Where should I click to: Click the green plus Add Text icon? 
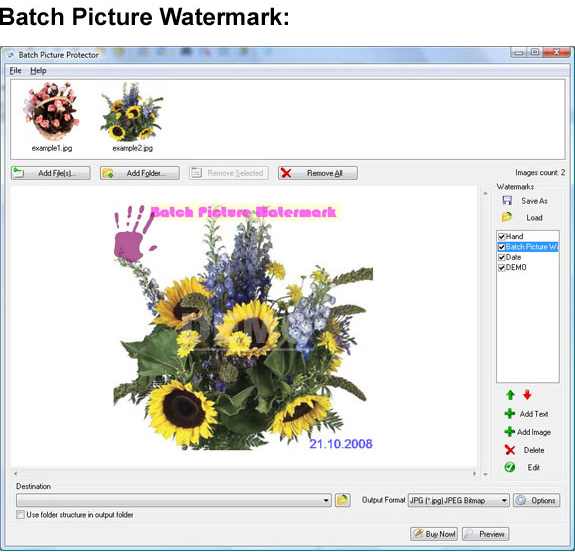(510, 414)
